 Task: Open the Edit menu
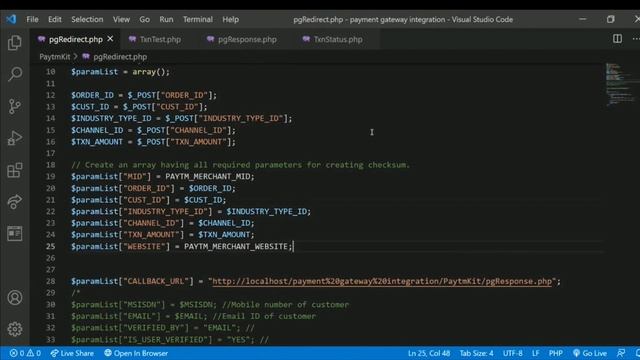(x=55, y=19)
